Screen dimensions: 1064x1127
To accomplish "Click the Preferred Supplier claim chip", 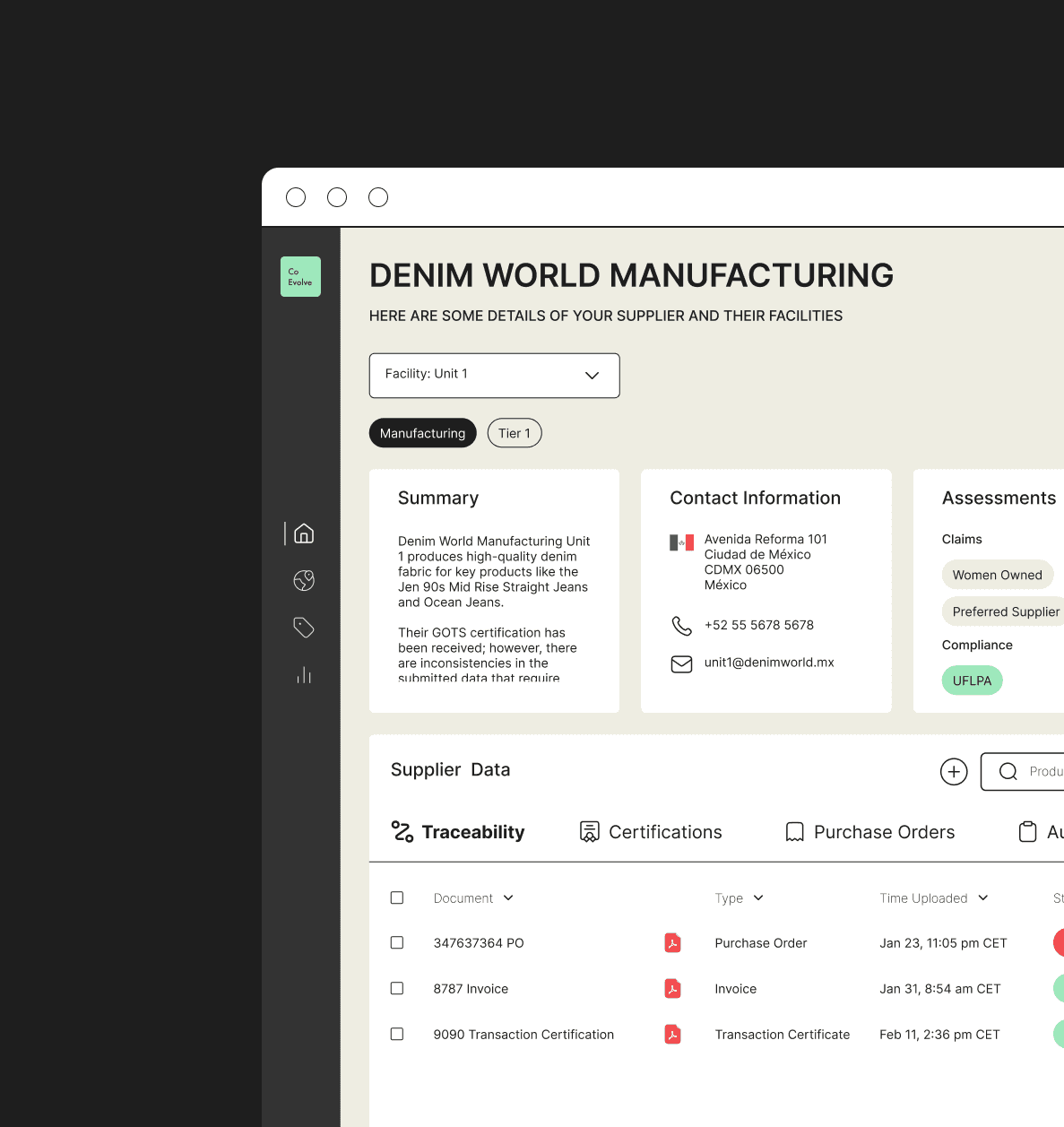I will (1004, 611).
